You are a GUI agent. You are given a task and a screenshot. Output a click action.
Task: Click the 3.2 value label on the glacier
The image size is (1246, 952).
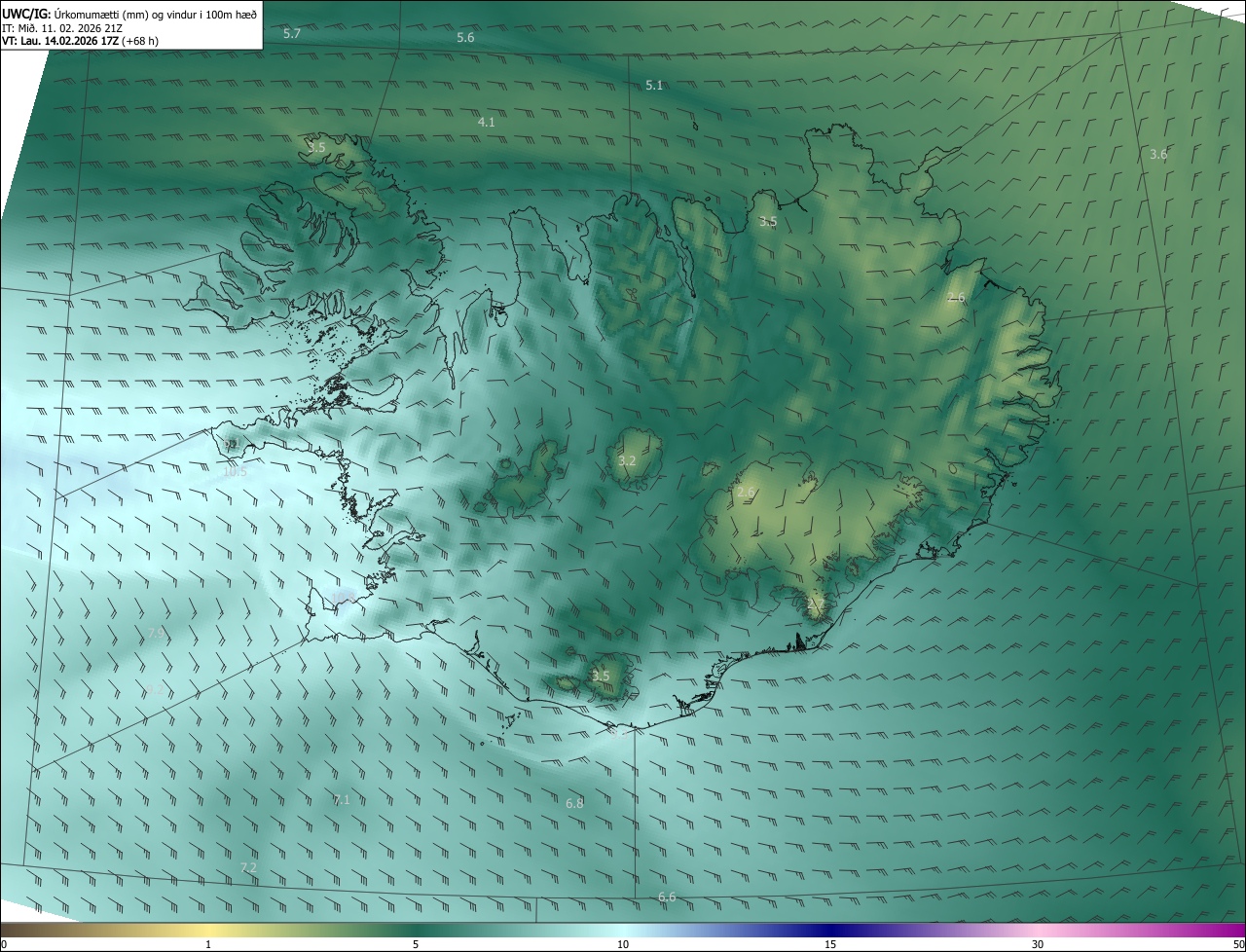coord(627,461)
